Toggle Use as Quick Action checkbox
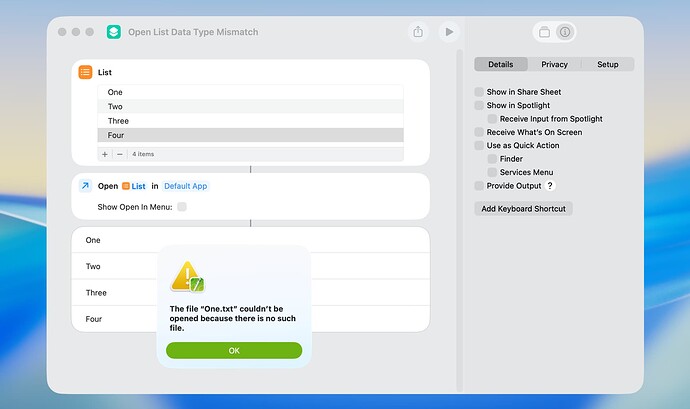This screenshot has width=690, height=409. pyautogui.click(x=479, y=145)
